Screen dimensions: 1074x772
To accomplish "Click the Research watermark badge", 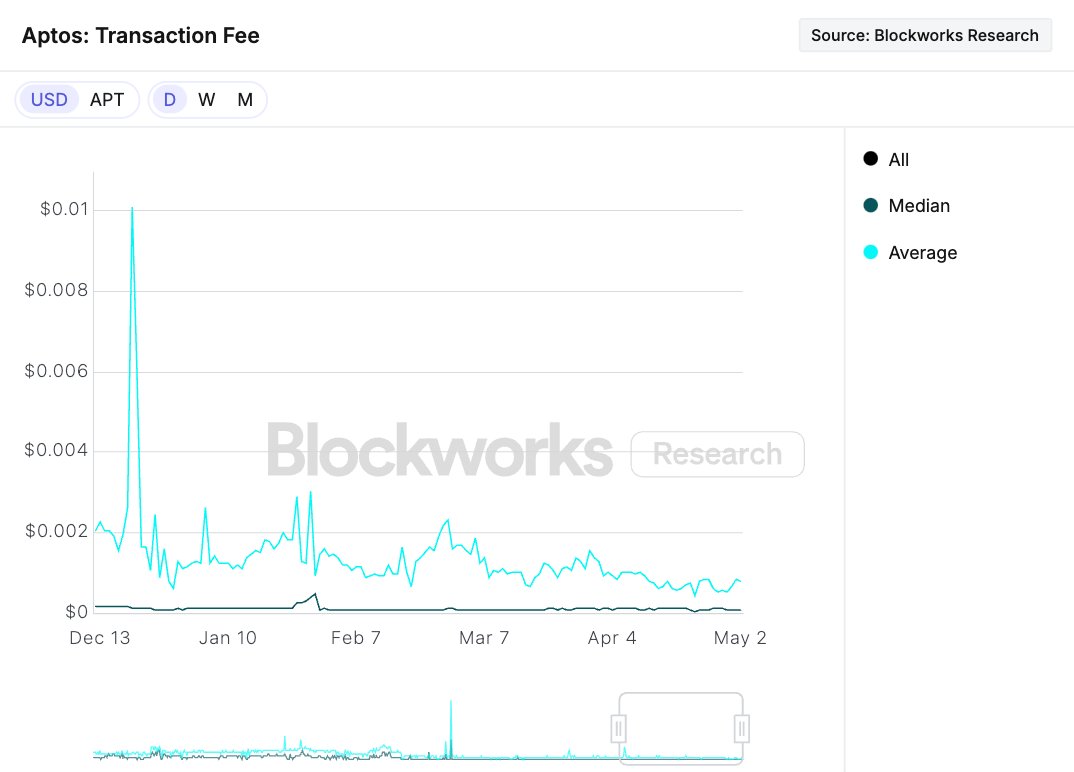I will click(x=717, y=454).
